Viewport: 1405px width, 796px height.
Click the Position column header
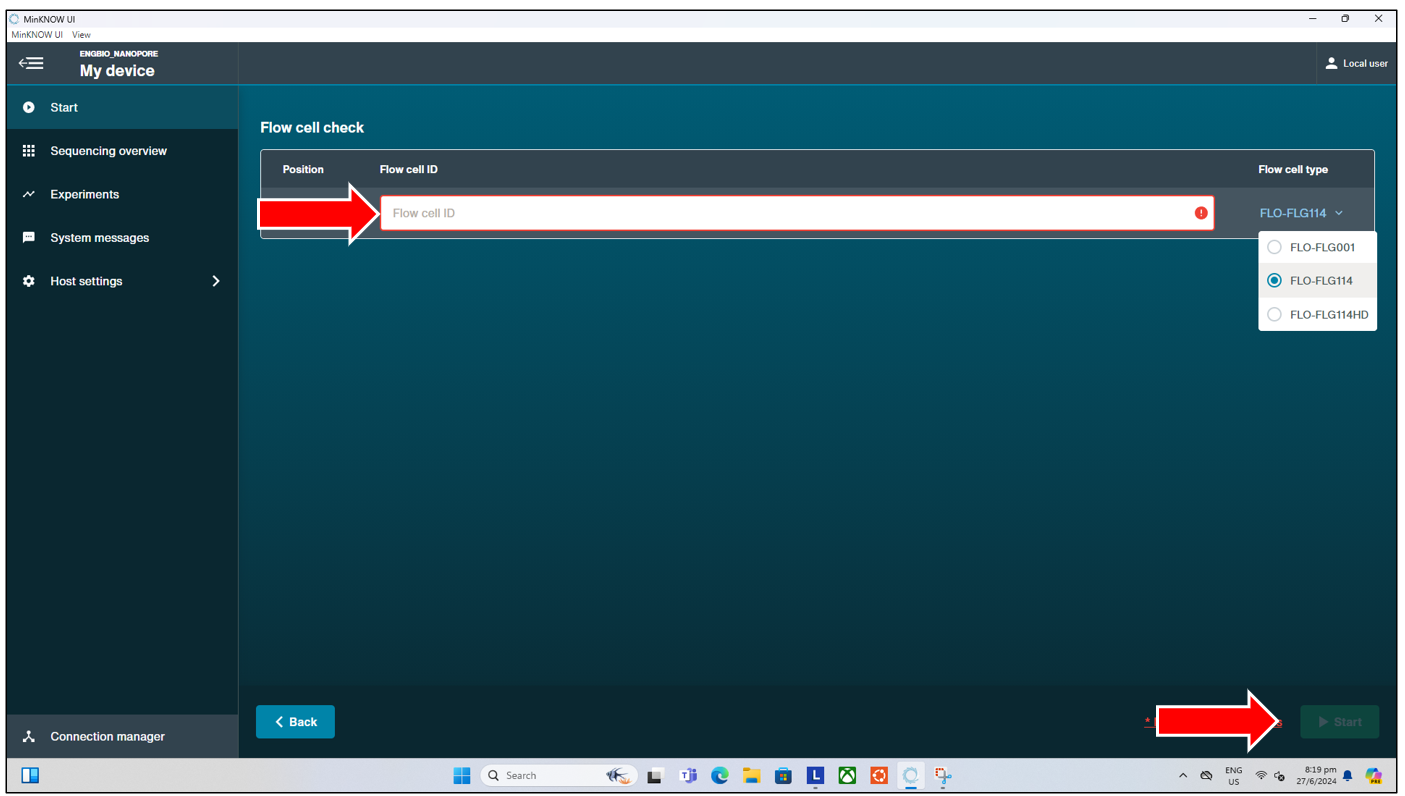(303, 169)
